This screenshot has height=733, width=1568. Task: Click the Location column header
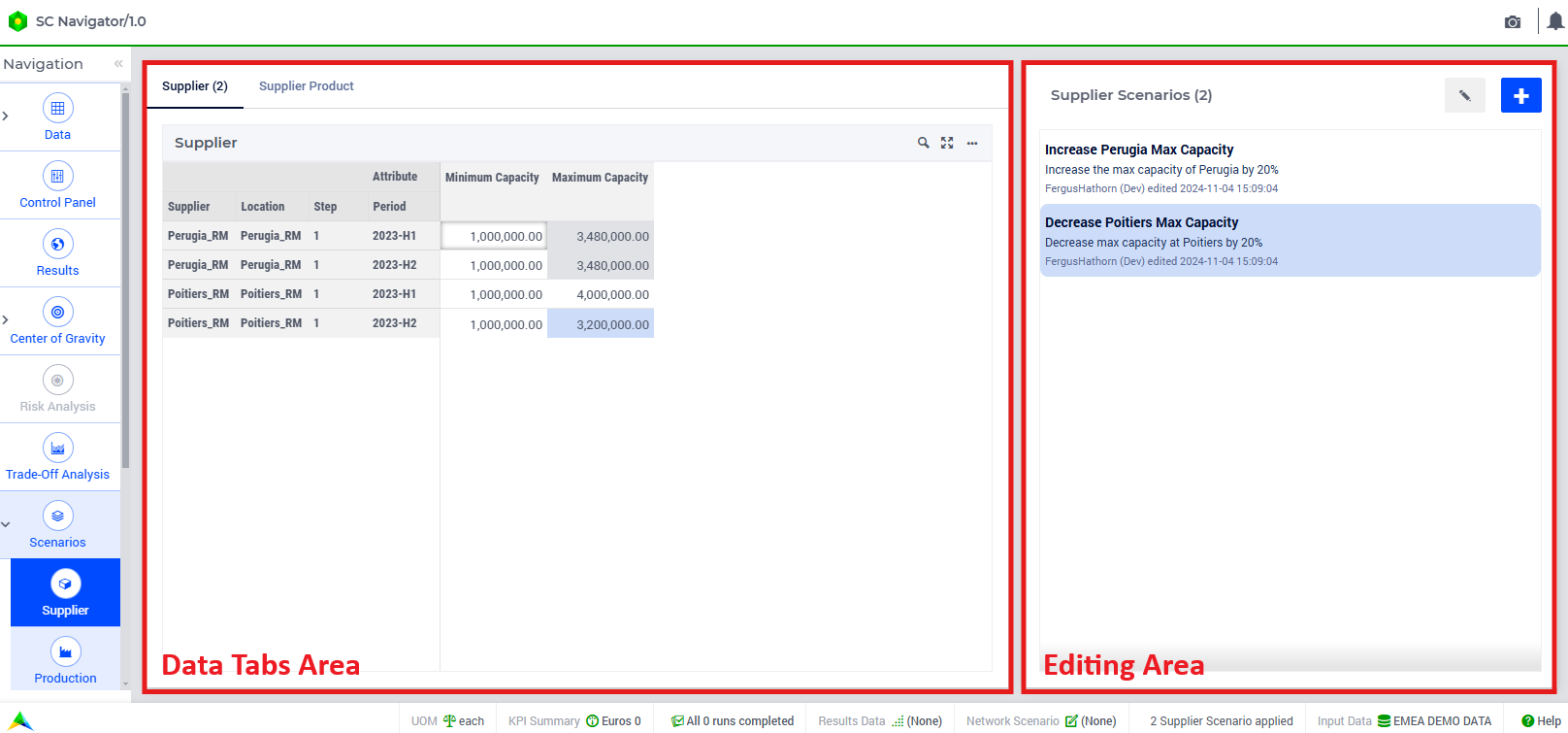(263, 207)
